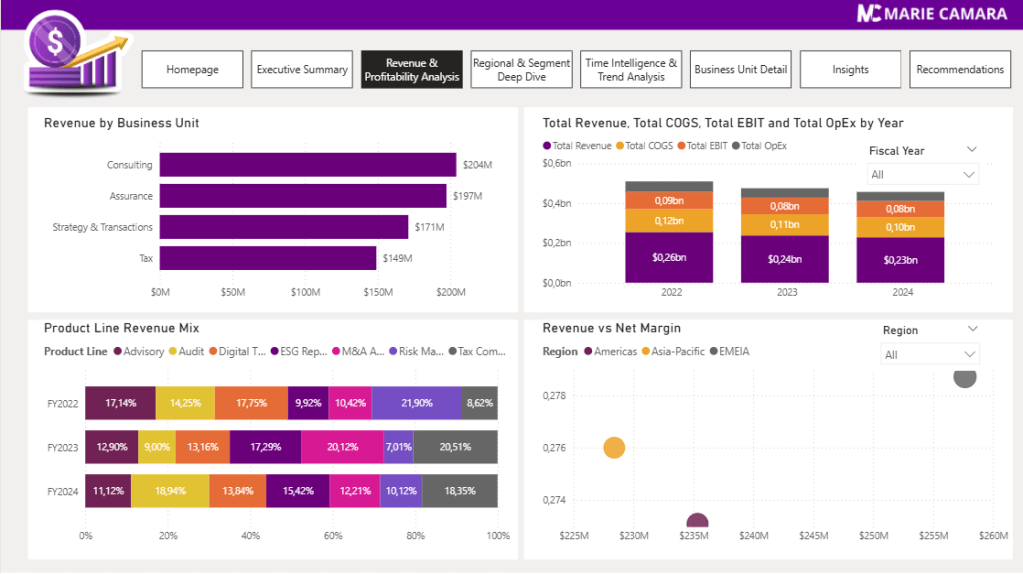Open the Fiscal Year 'All' dropdown

(921, 175)
